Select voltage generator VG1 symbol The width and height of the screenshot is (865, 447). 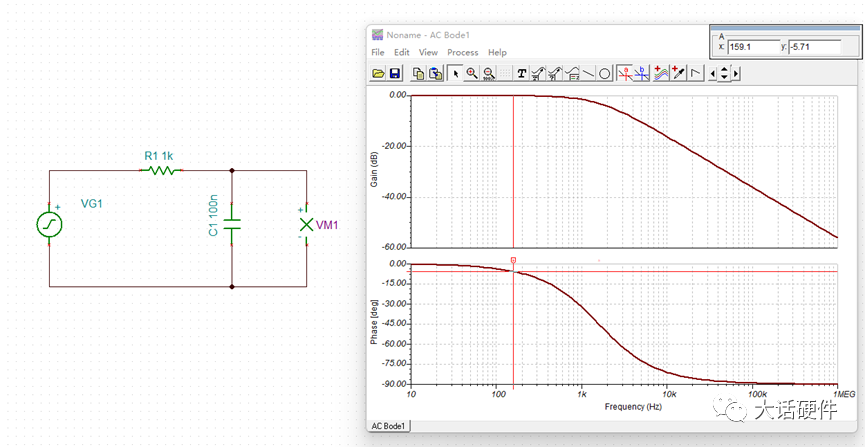[50, 224]
